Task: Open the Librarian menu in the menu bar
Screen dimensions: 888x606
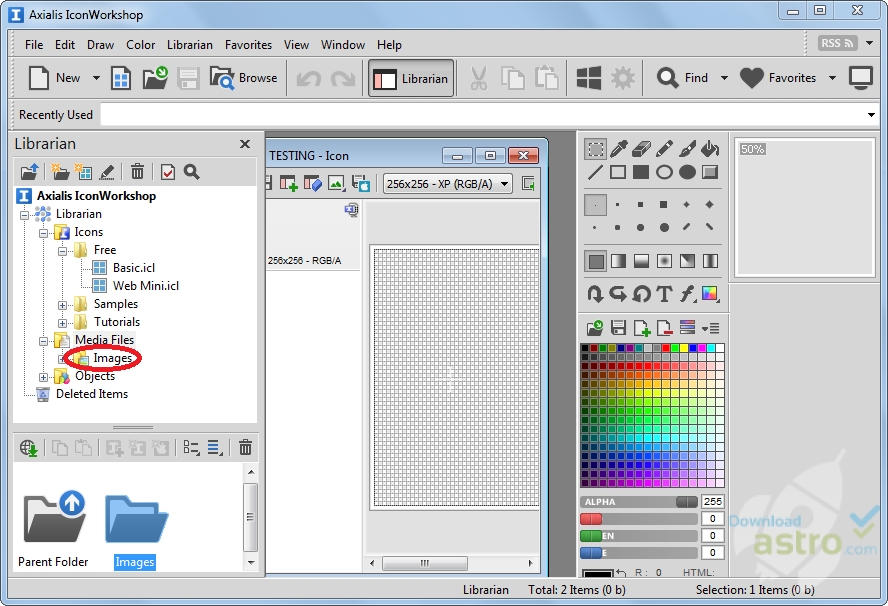Action: tap(190, 45)
